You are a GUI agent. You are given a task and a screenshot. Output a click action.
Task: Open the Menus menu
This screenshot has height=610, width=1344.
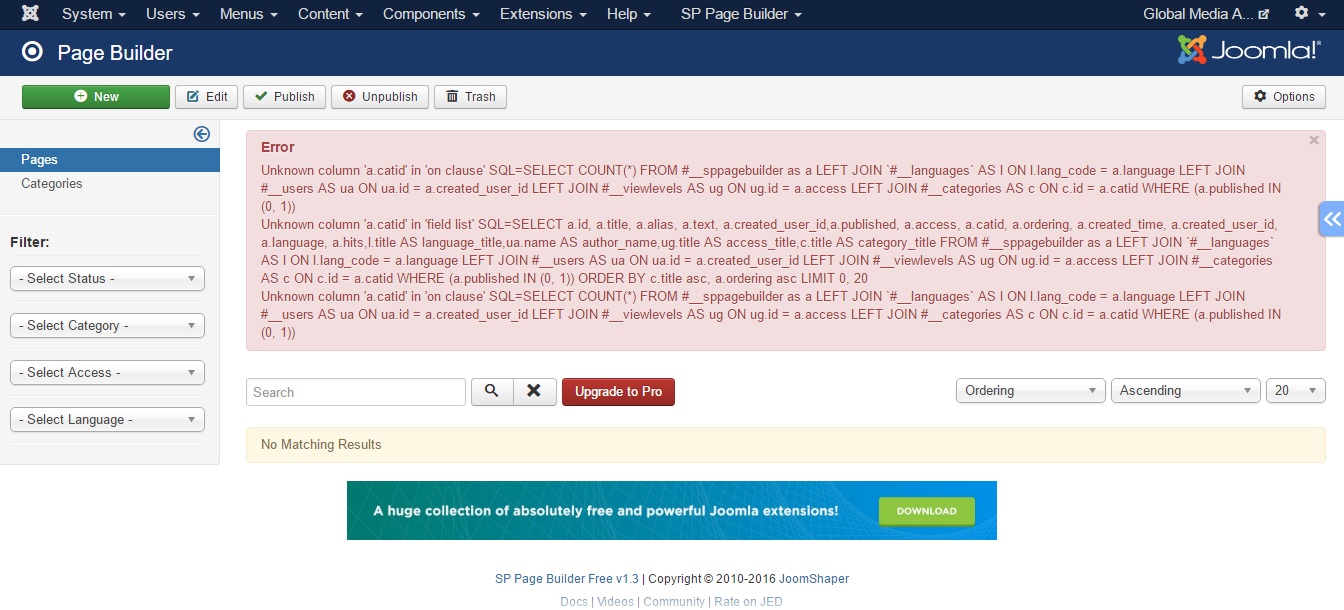pos(248,14)
